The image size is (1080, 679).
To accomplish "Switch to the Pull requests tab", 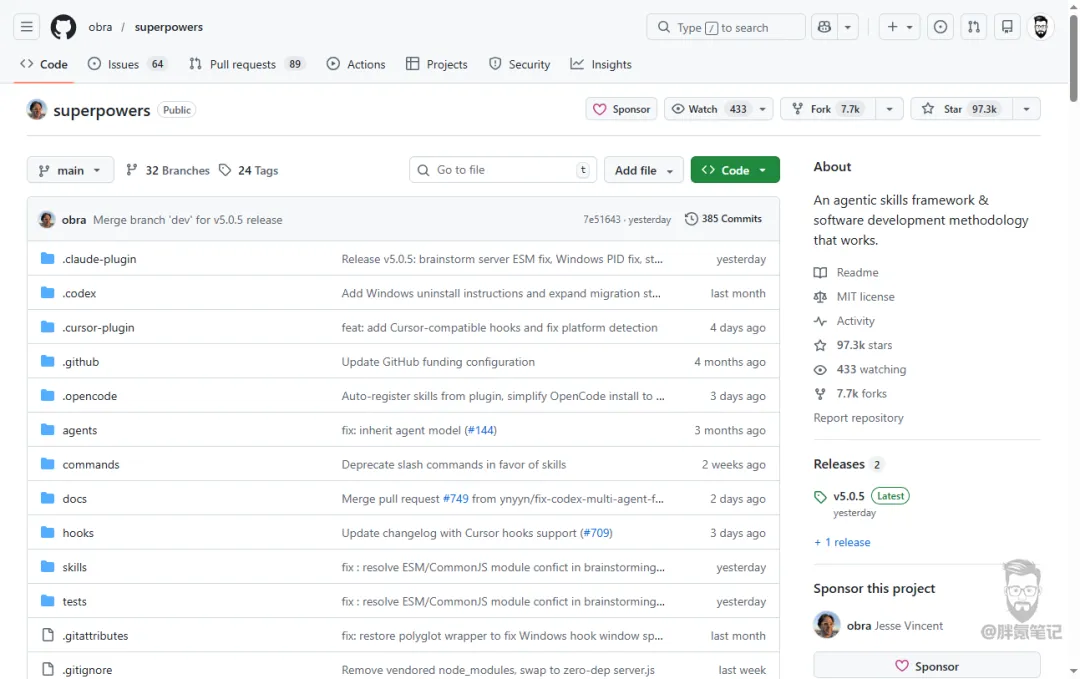I will [242, 64].
